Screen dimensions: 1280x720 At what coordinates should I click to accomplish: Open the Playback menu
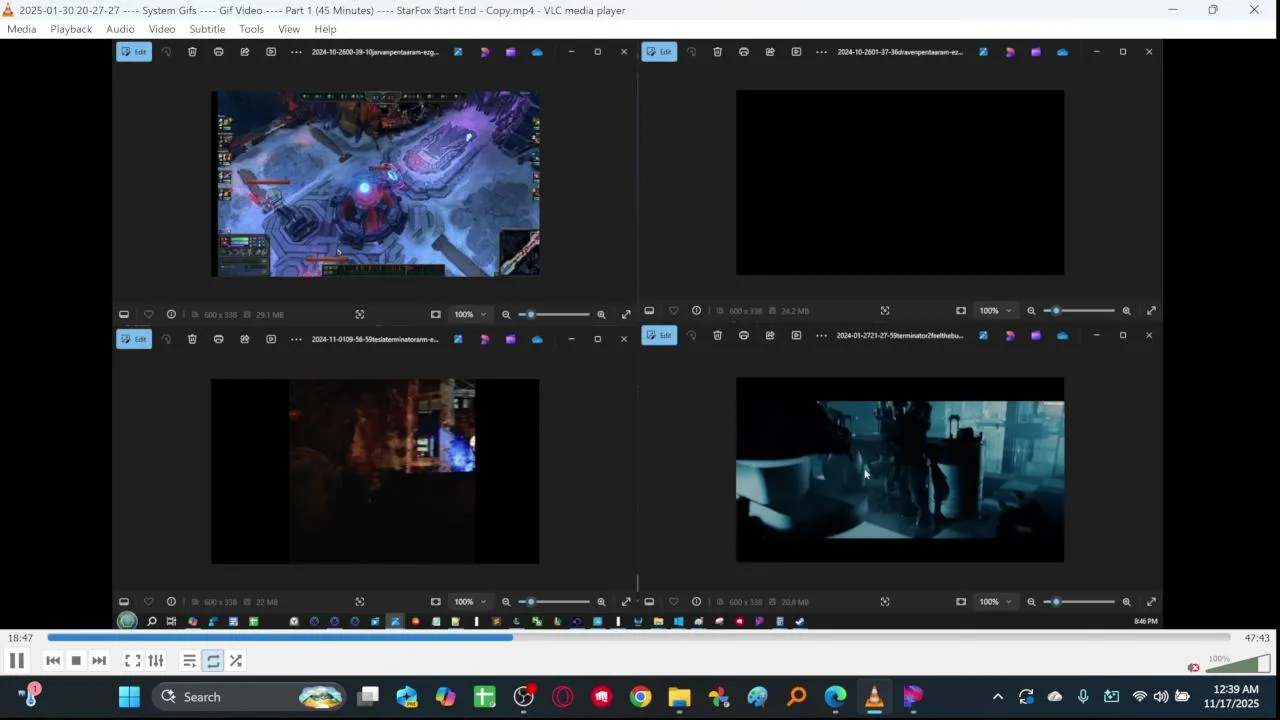pos(71,29)
